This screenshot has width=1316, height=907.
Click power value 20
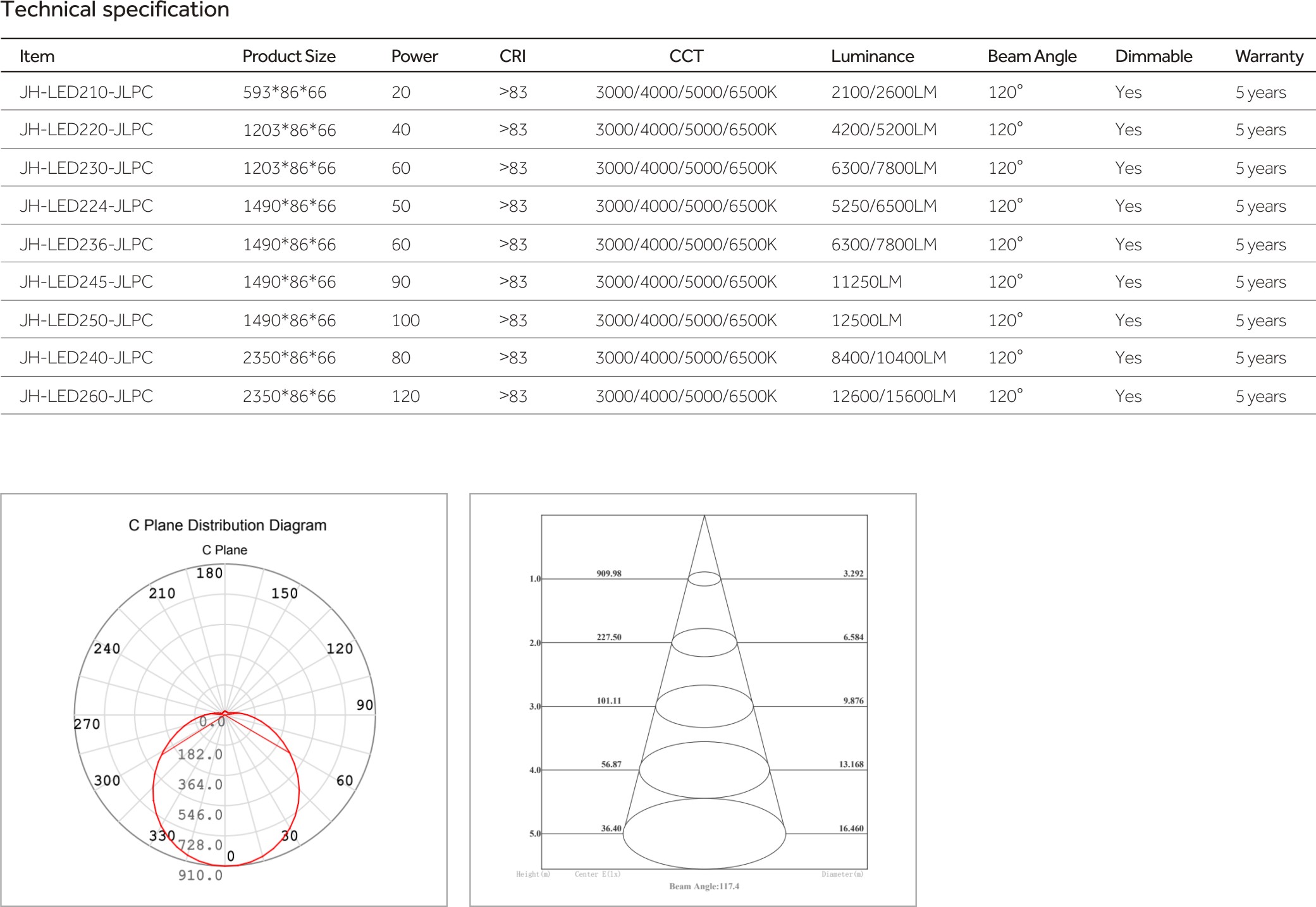click(x=401, y=92)
